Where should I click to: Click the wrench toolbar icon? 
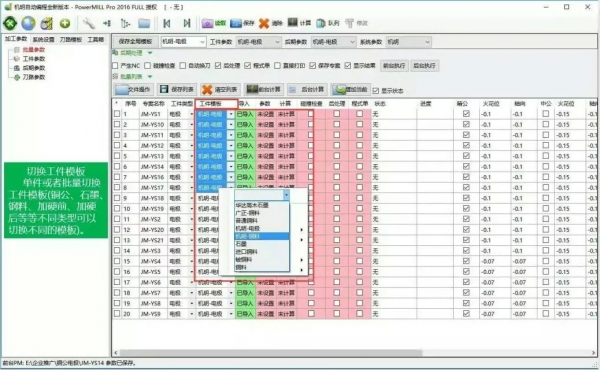pos(88,23)
